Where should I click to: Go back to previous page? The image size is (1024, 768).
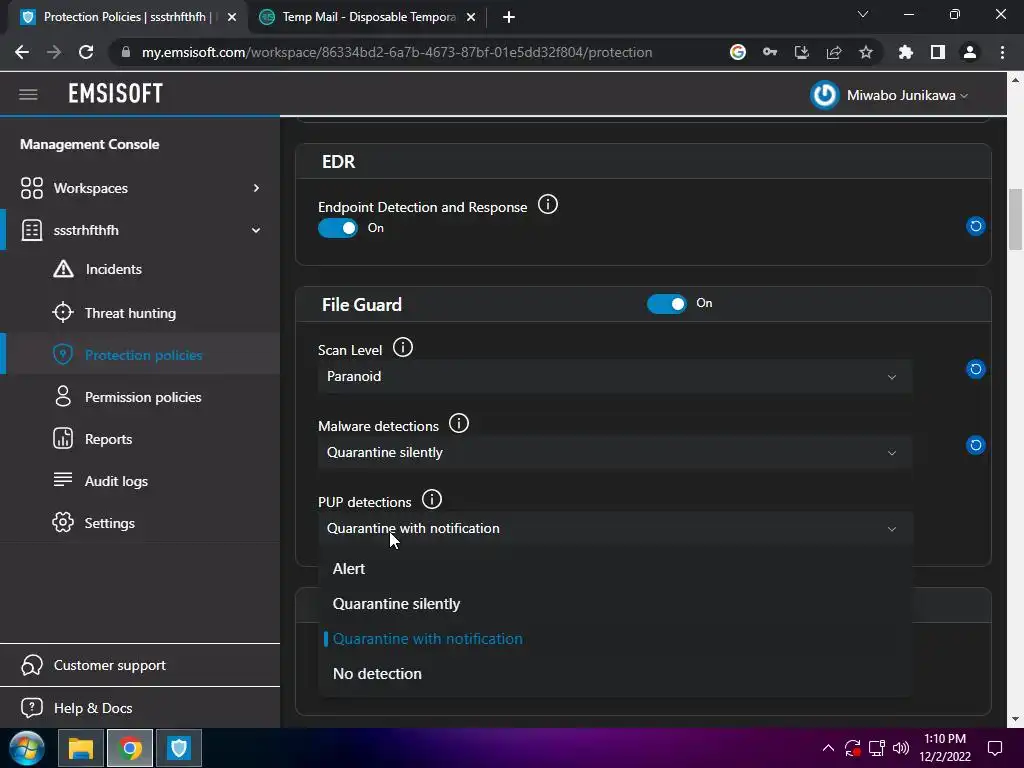22,52
